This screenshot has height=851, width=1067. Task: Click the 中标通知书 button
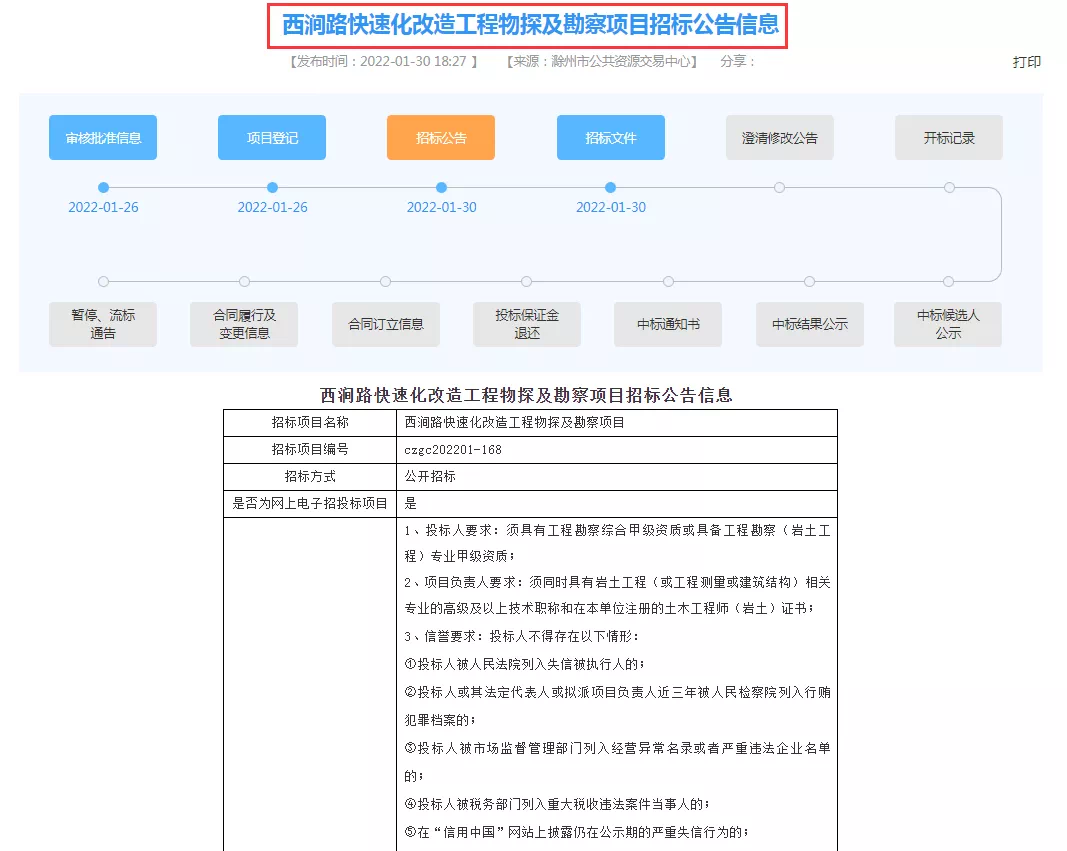(x=667, y=324)
